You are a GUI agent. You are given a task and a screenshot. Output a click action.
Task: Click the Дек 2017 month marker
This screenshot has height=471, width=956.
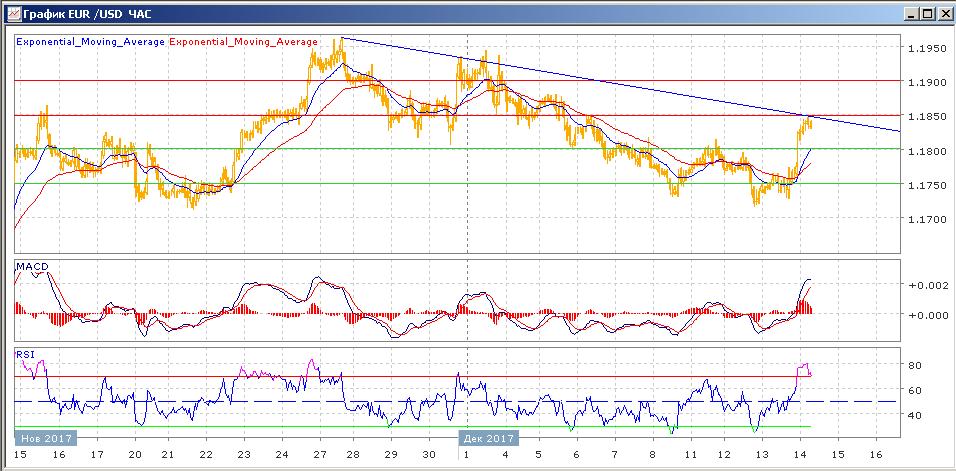click(x=487, y=438)
